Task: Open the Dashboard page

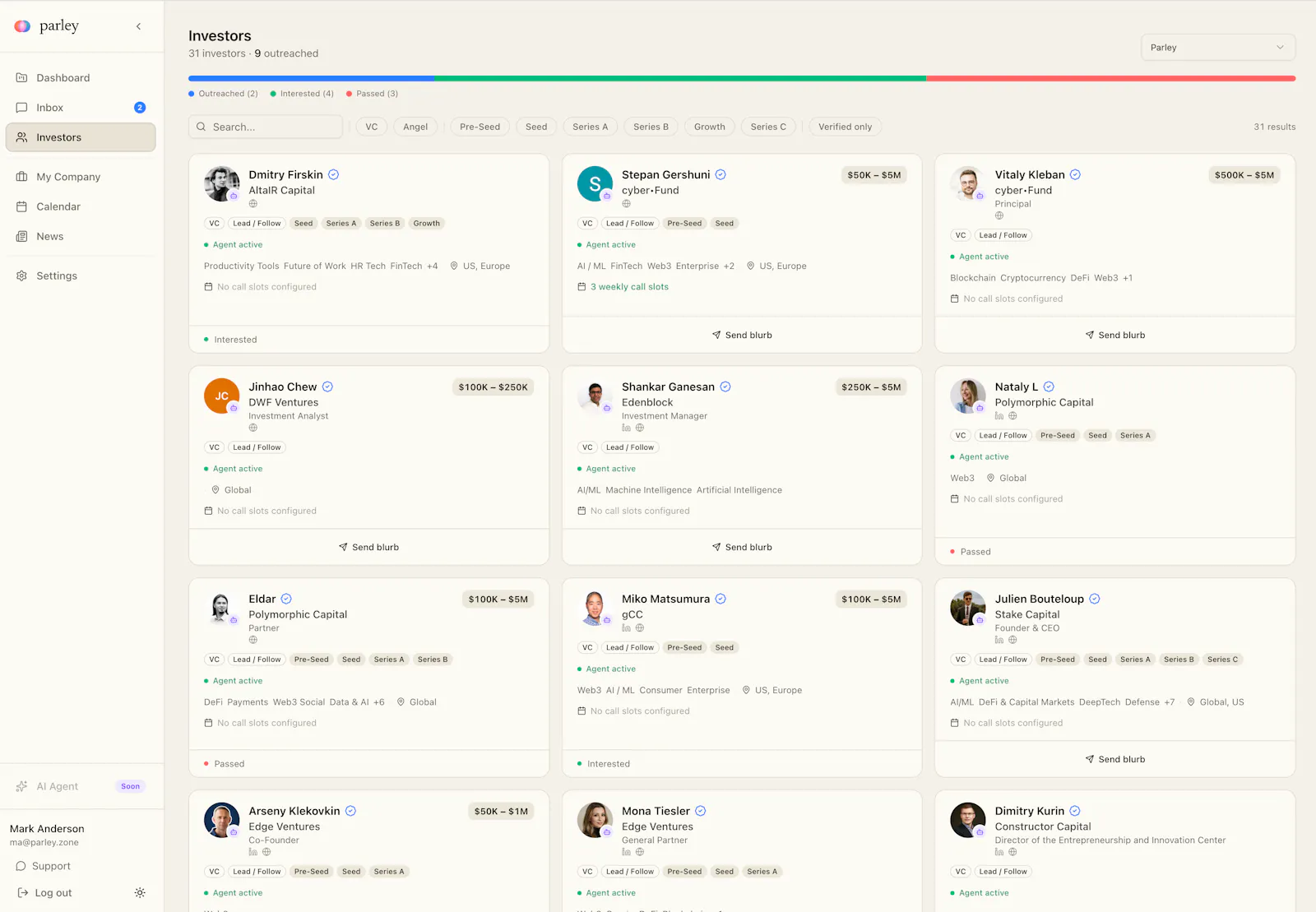Action: [x=81, y=78]
